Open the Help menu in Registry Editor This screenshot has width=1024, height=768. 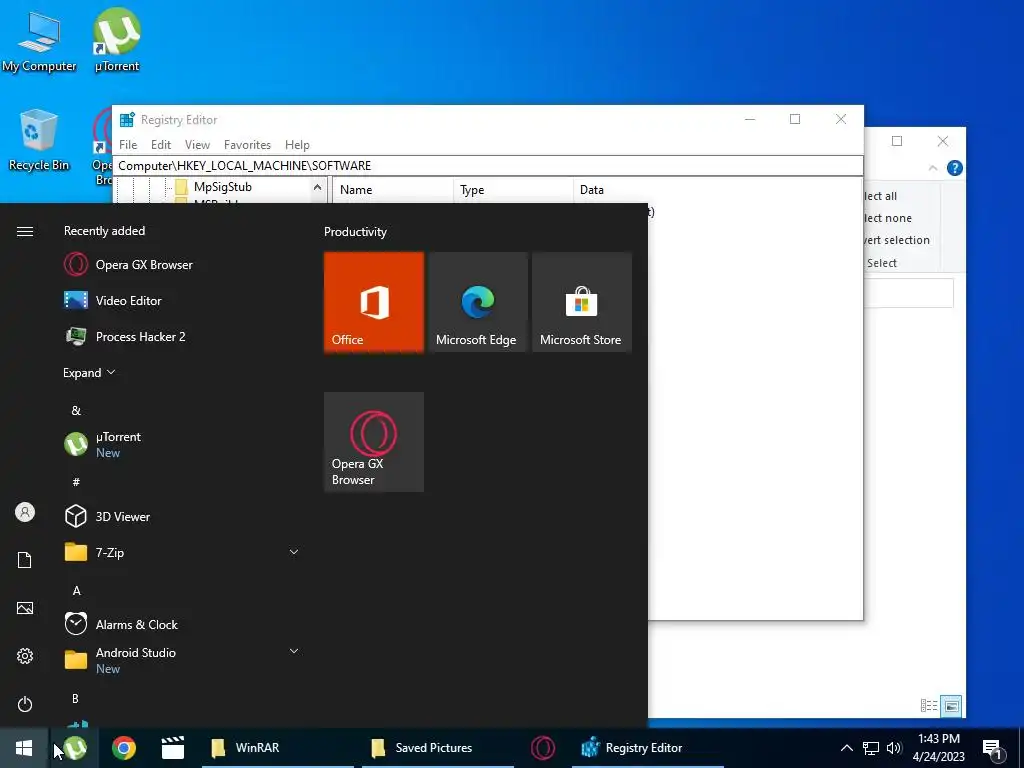pyautogui.click(x=297, y=144)
